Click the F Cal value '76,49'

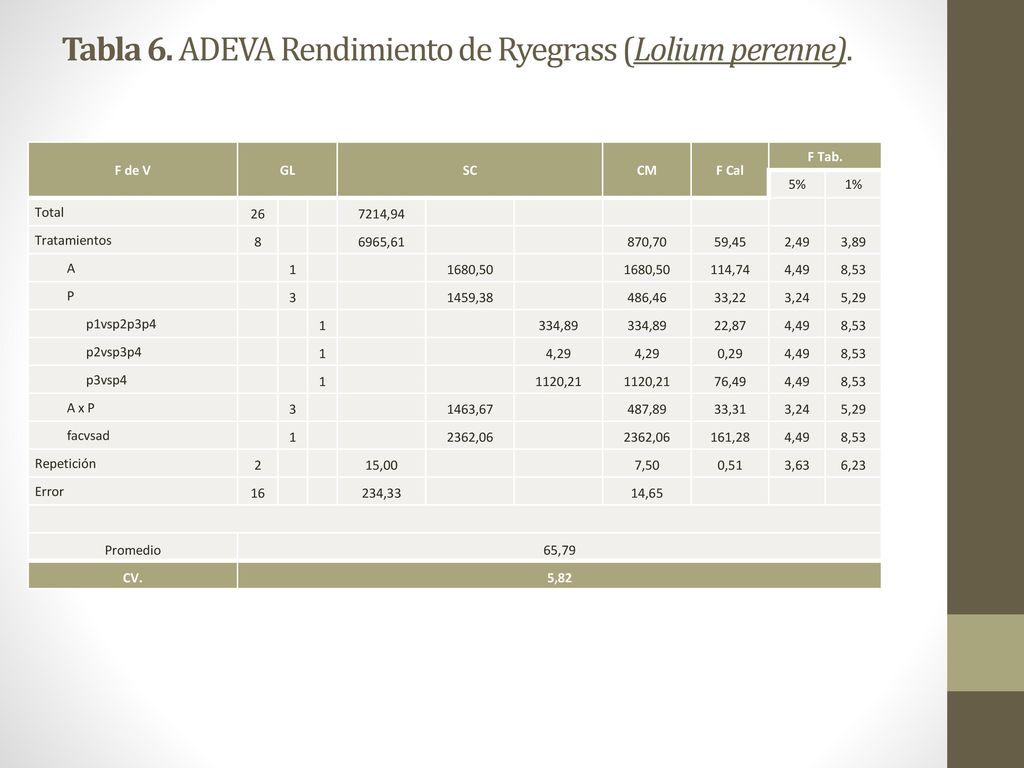729,381
